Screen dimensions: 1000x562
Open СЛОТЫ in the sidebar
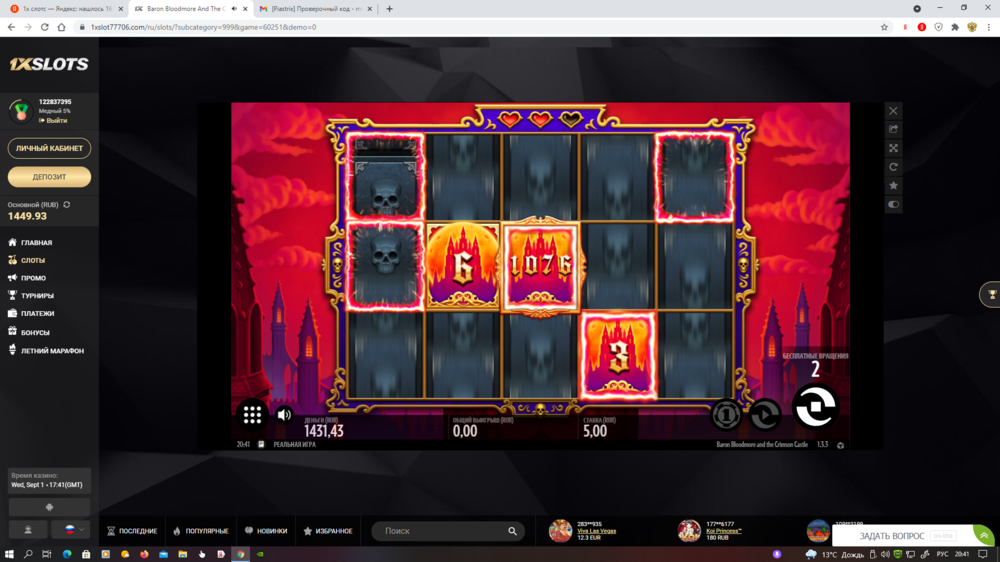pyautogui.click(x=33, y=260)
